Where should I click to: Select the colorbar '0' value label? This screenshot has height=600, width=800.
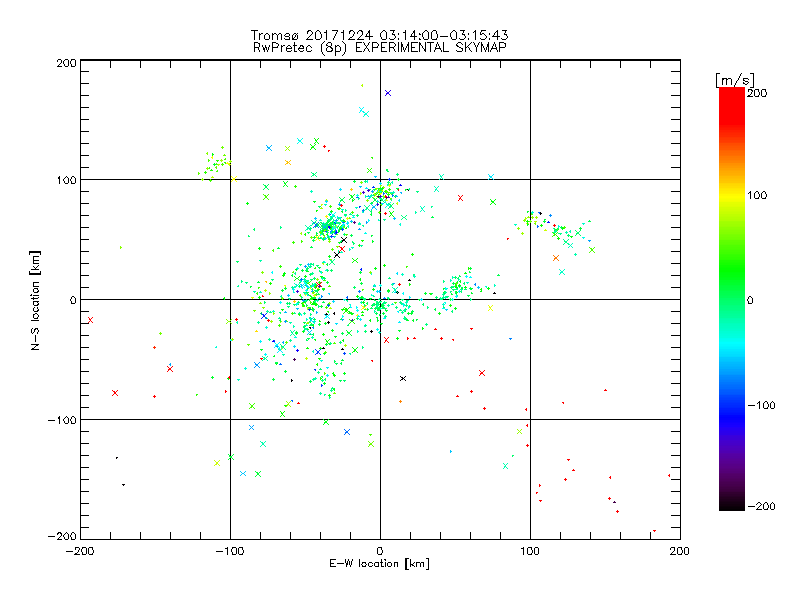750,300
